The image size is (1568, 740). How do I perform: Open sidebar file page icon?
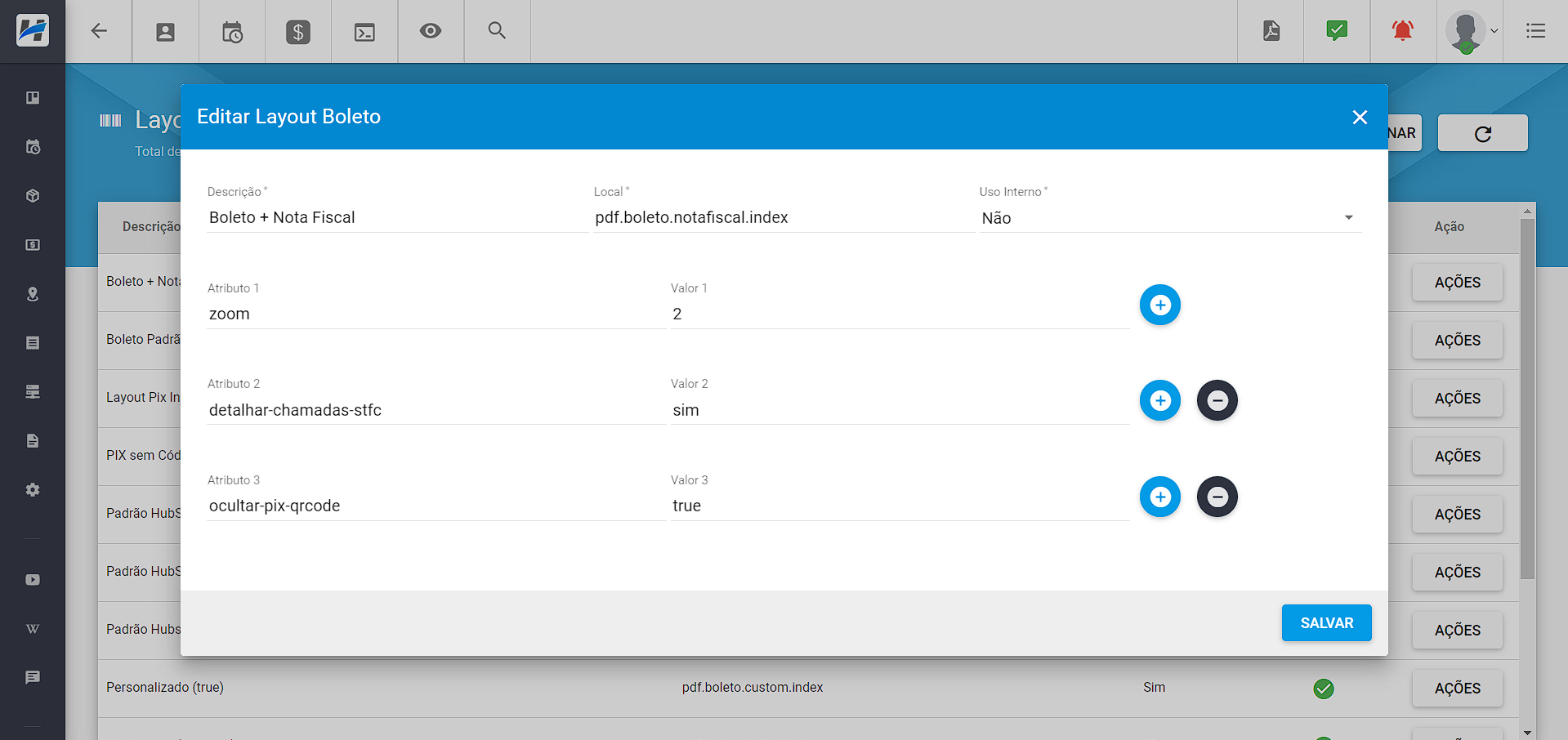coord(33,441)
